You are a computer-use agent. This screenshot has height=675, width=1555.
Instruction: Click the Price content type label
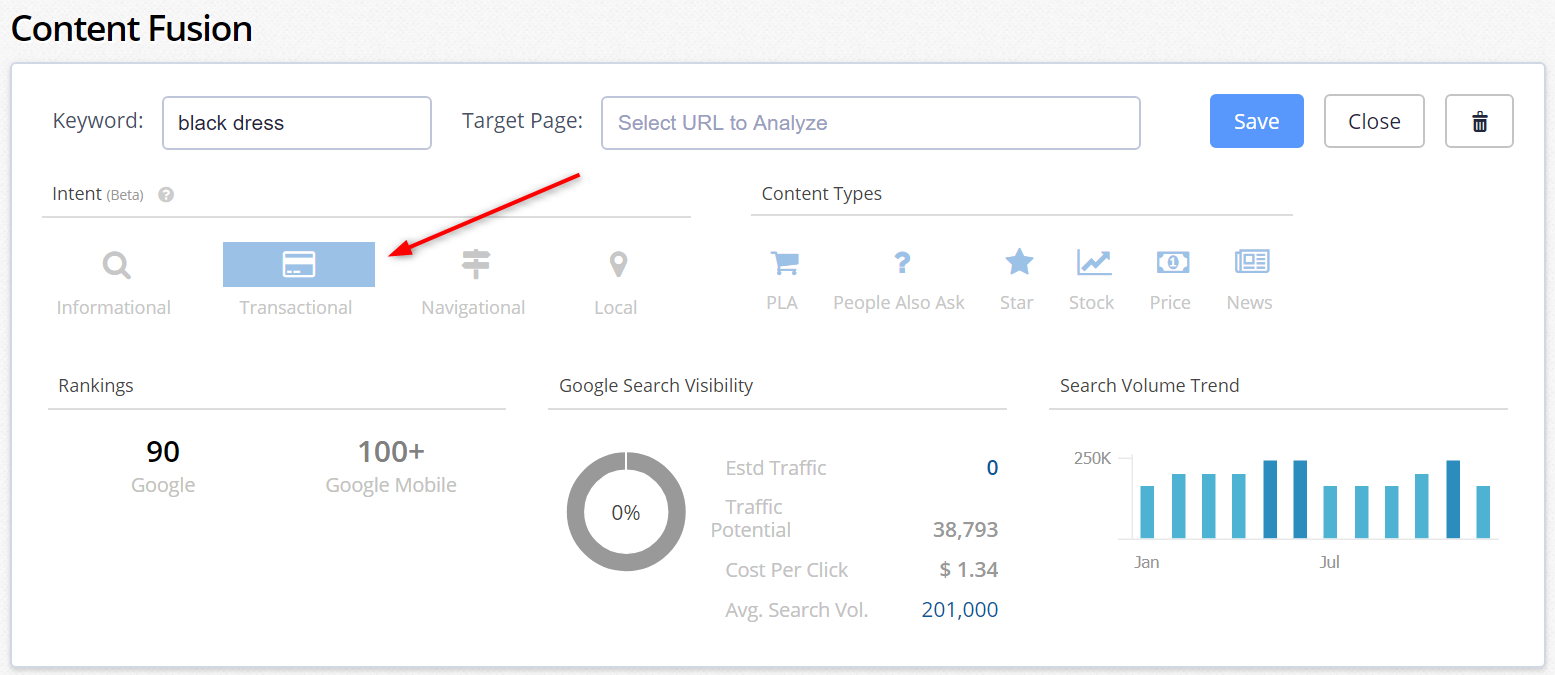point(1170,303)
